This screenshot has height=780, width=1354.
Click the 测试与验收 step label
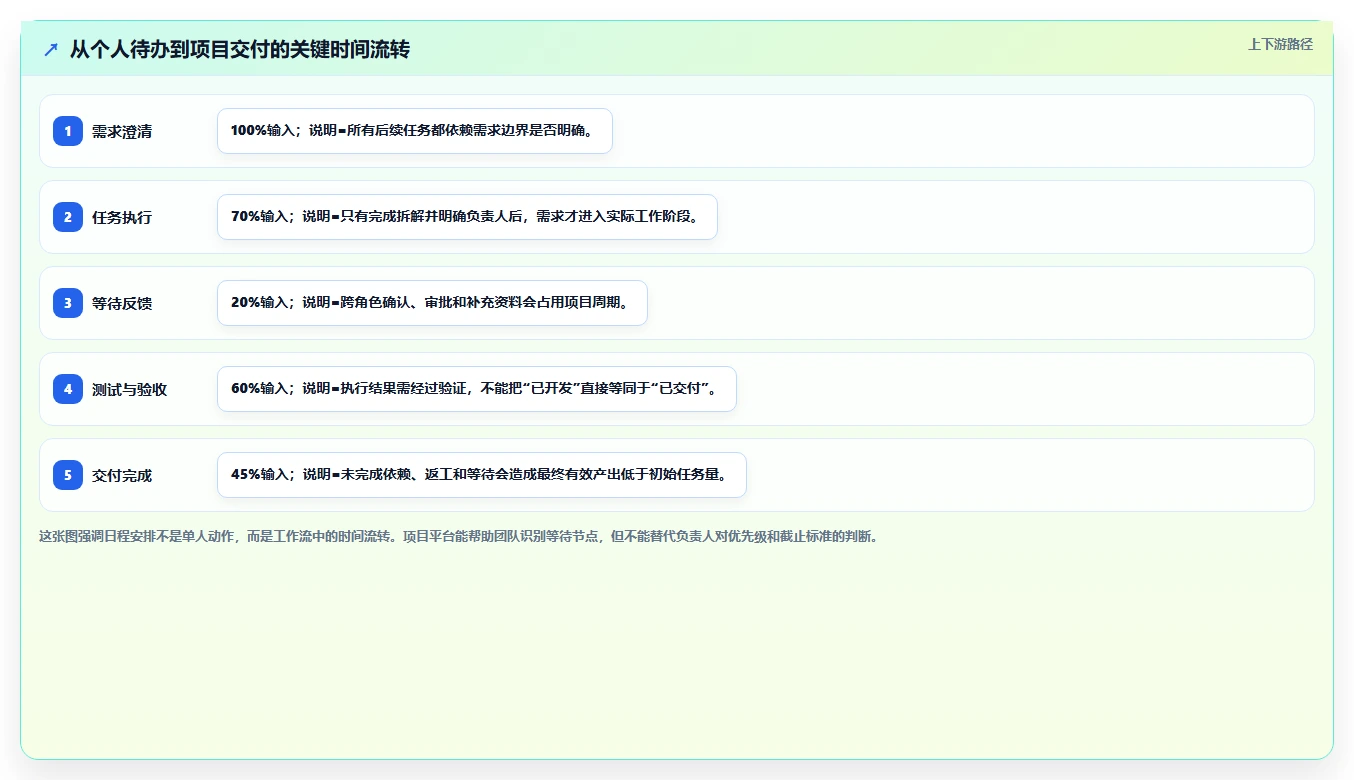(129, 389)
